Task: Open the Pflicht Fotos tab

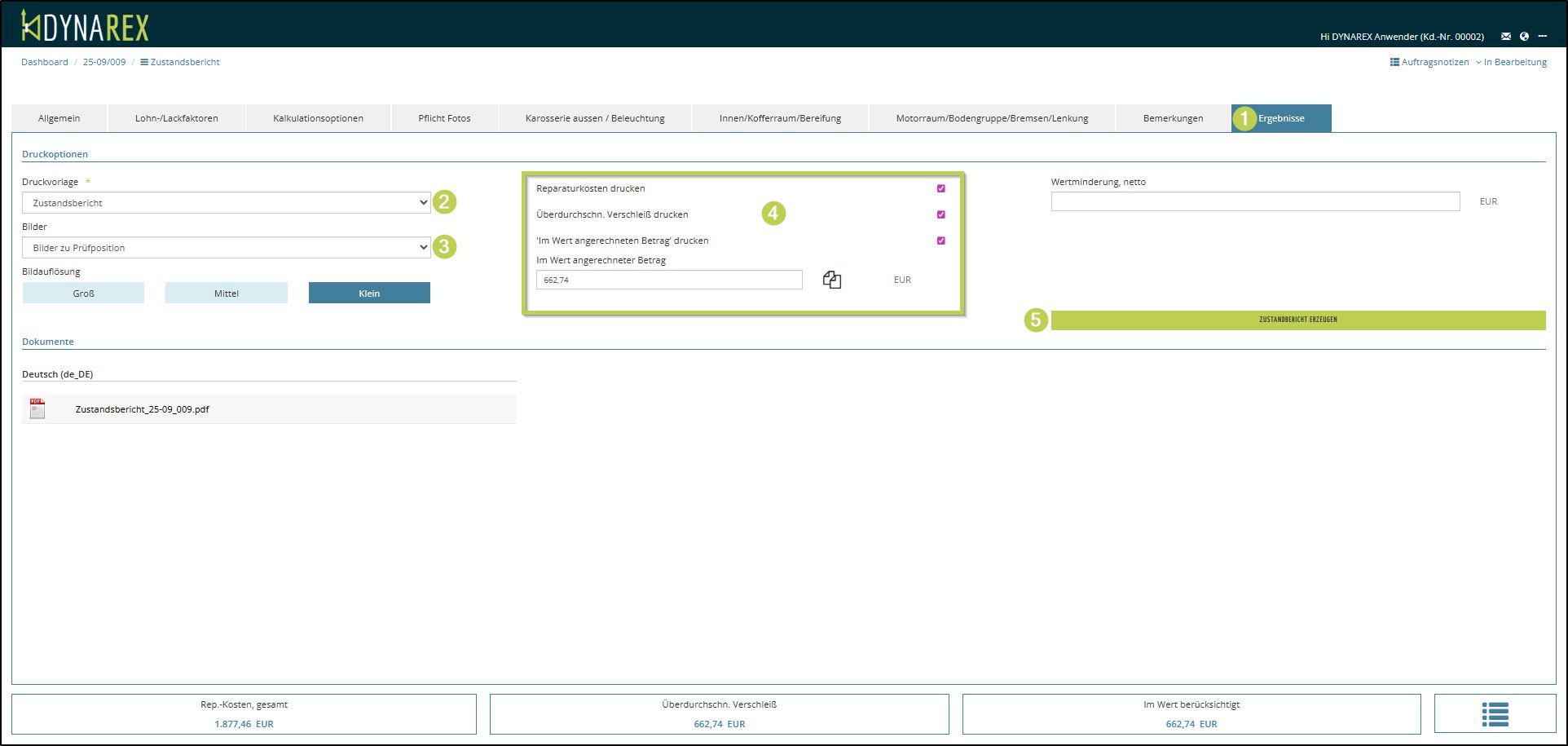Action: coord(444,118)
